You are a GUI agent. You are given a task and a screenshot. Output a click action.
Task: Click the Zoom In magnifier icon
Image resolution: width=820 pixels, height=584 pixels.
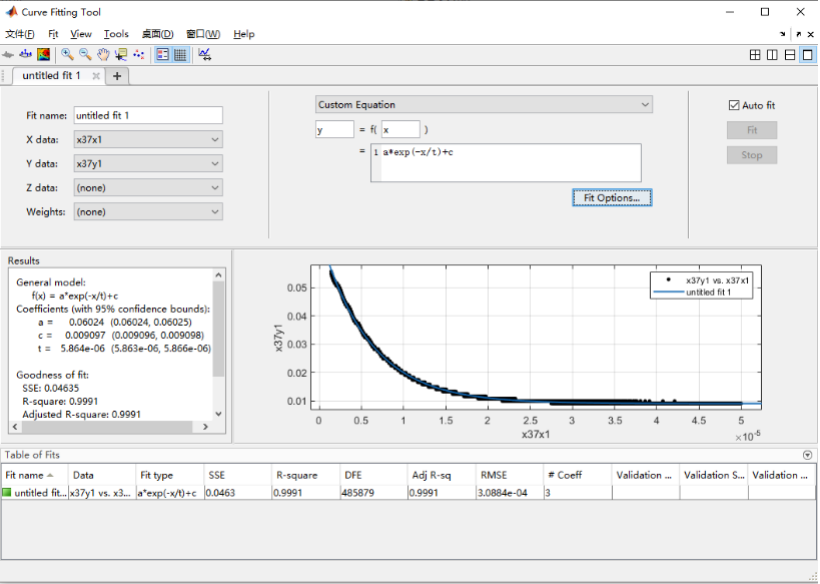pyautogui.click(x=67, y=55)
